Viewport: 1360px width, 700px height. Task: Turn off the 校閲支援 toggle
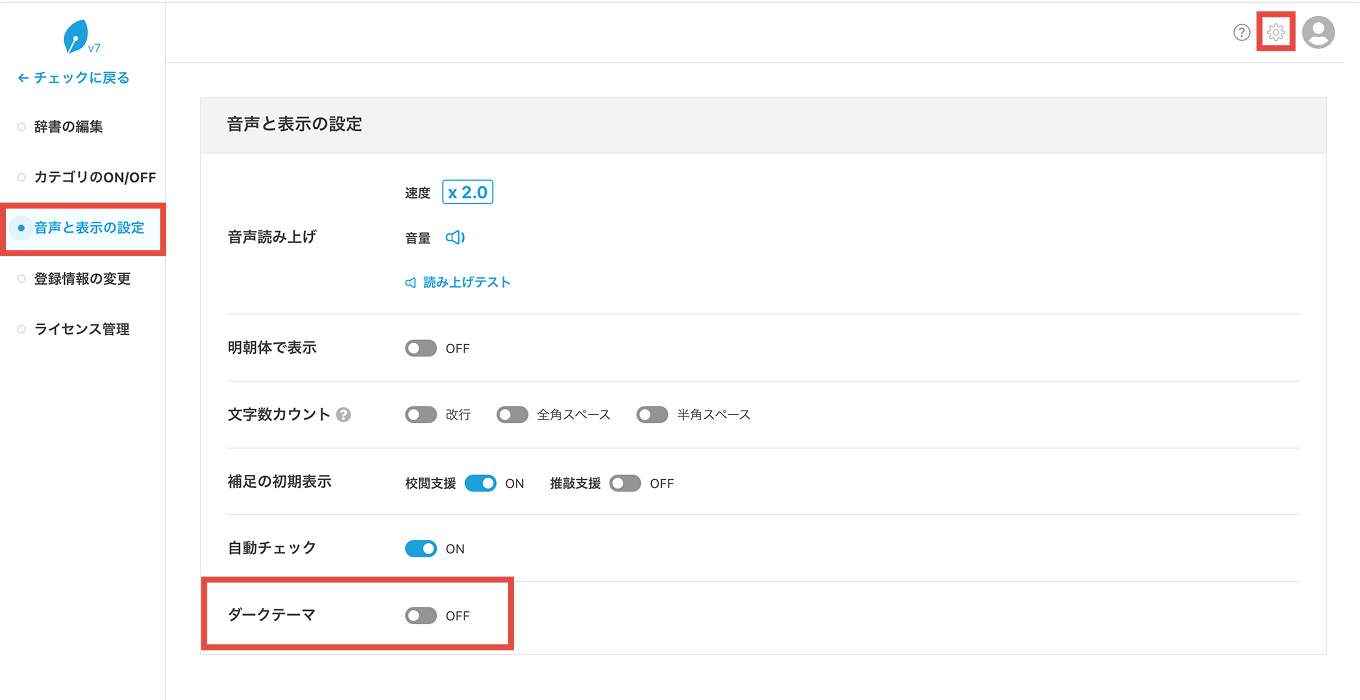click(481, 483)
